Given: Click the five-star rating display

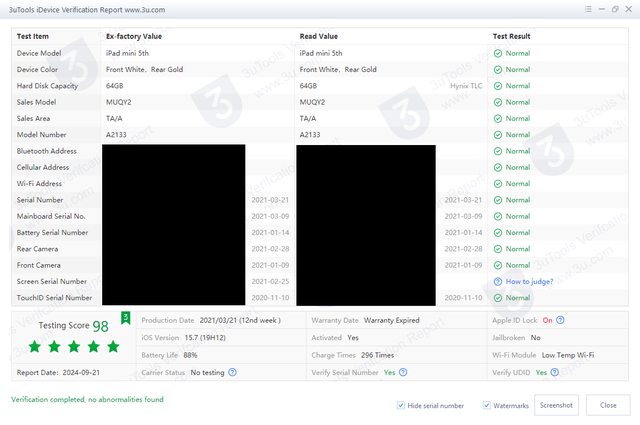Looking at the screenshot, I should pyautogui.click(x=73, y=346).
